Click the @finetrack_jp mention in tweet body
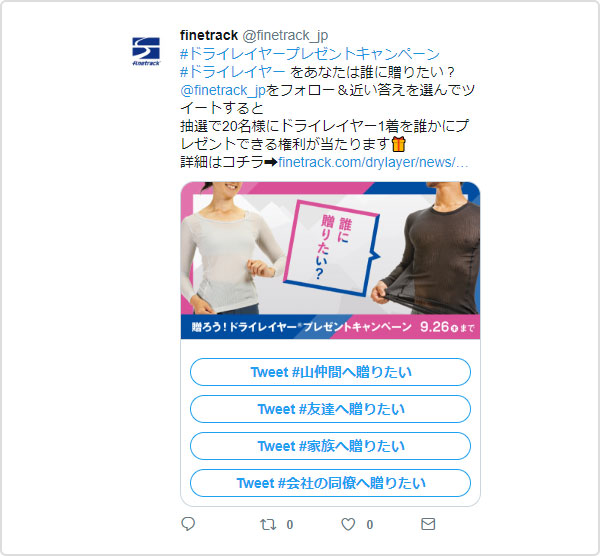The image size is (600, 556). pyautogui.click(x=223, y=90)
